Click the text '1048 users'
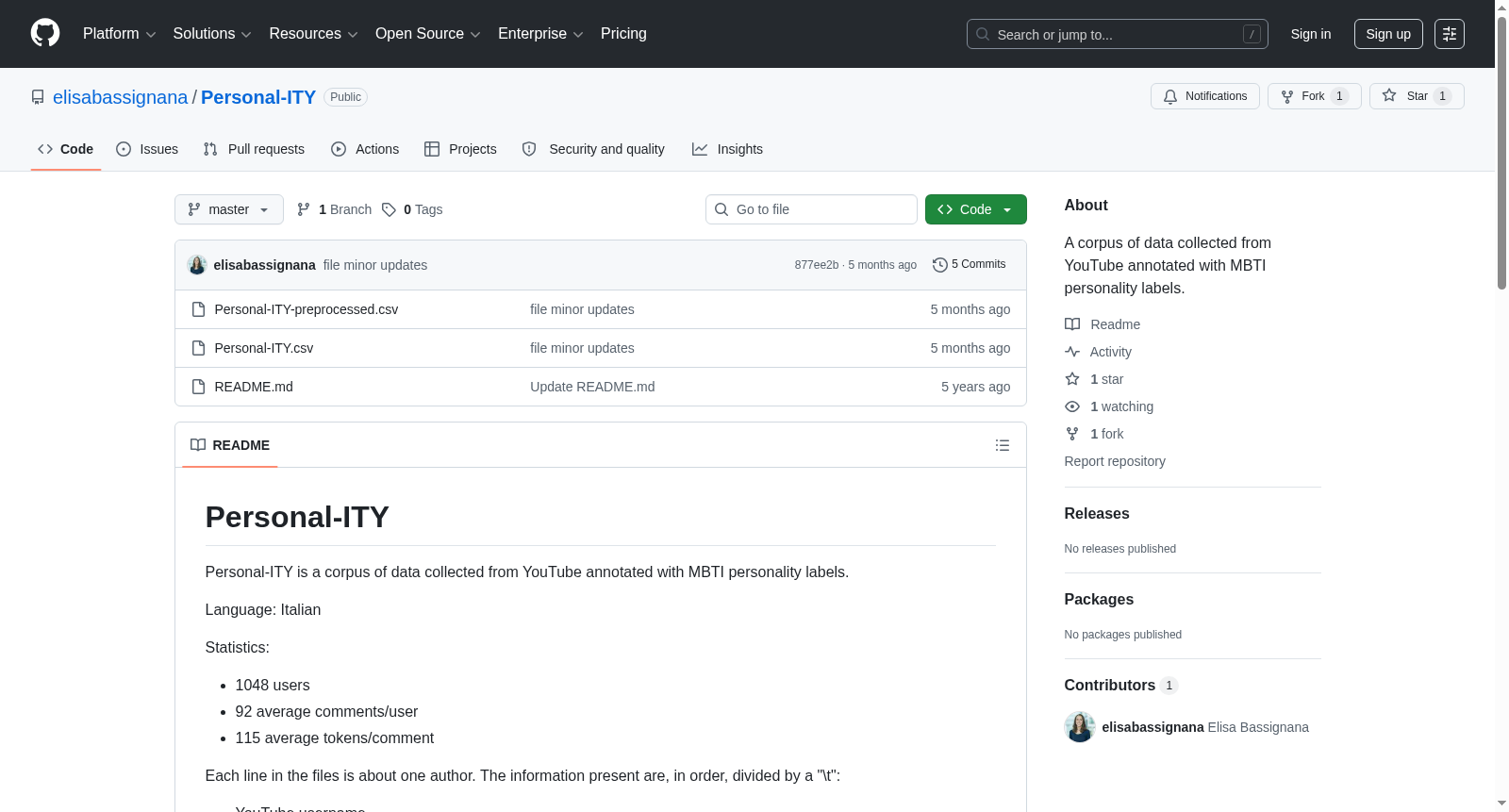This screenshot has height=812, width=1509. click(x=273, y=686)
